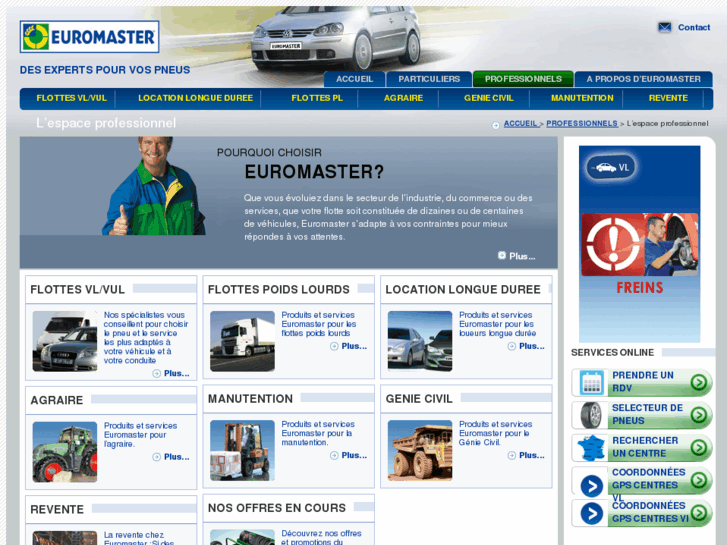The width and height of the screenshot is (727, 545).
Task: Follow the ACCUEIL breadcrumb link
Action: point(520,123)
